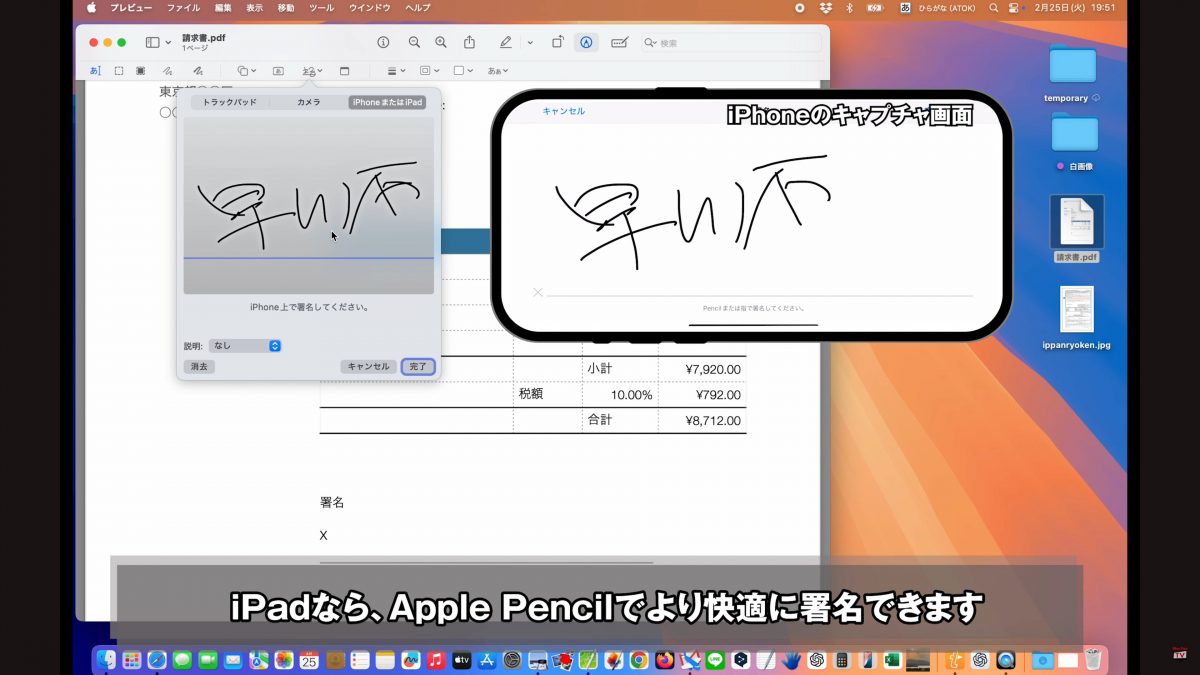1200x675 pixels.
Task: Open the 表示 menu
Action: click(254, 7)
